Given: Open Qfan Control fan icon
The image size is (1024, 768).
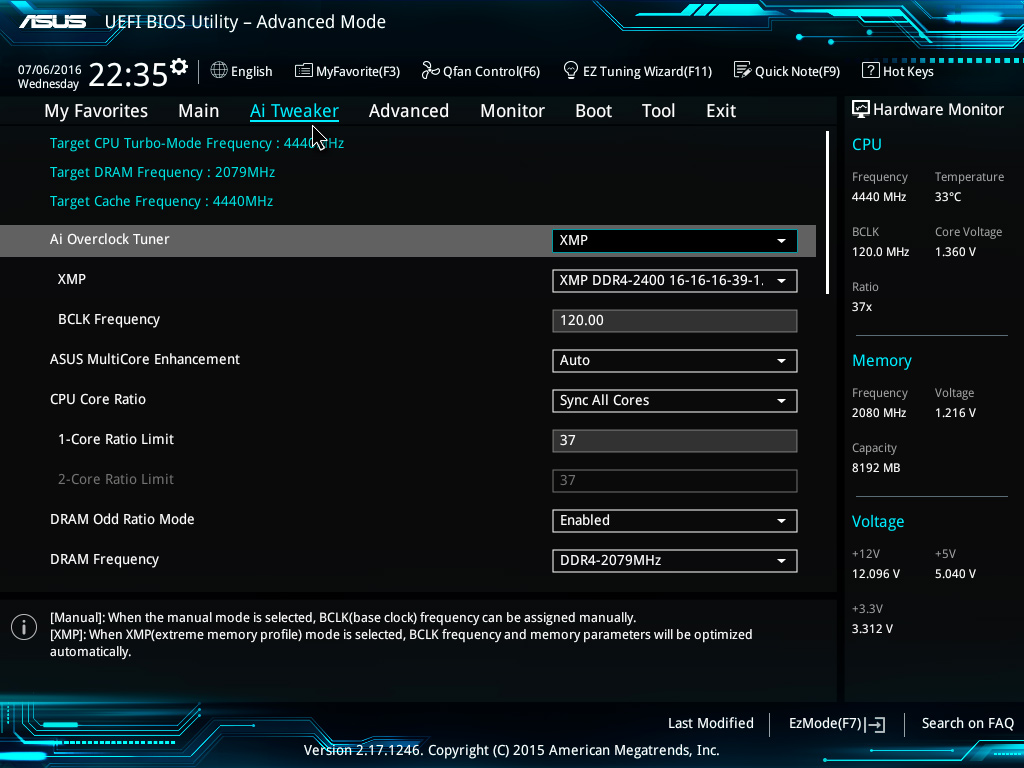Looking at the screenshot, I should point(430,71).
